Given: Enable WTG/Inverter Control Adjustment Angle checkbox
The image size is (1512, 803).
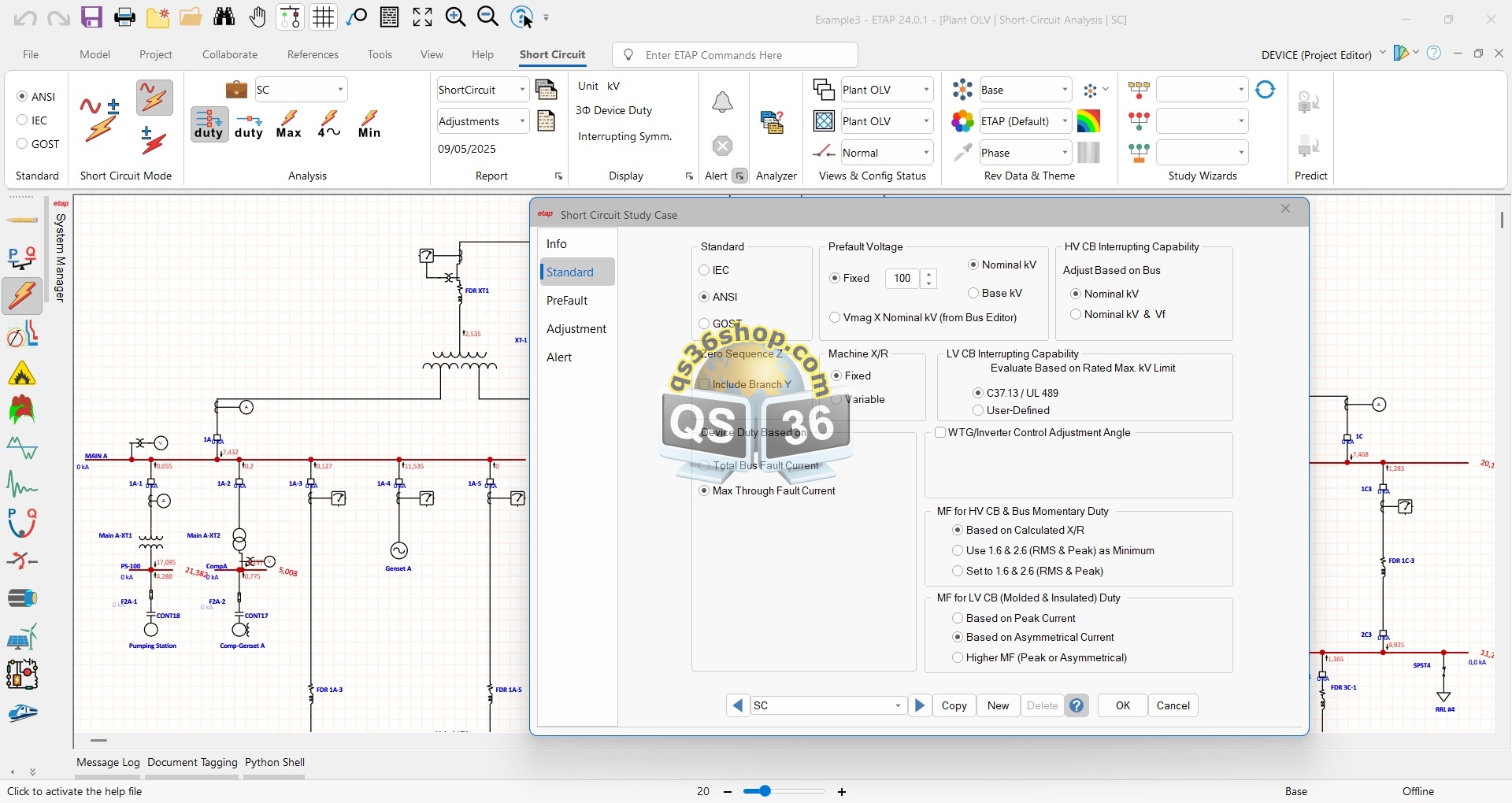Looking at the screenshot, I should (940, 432).
